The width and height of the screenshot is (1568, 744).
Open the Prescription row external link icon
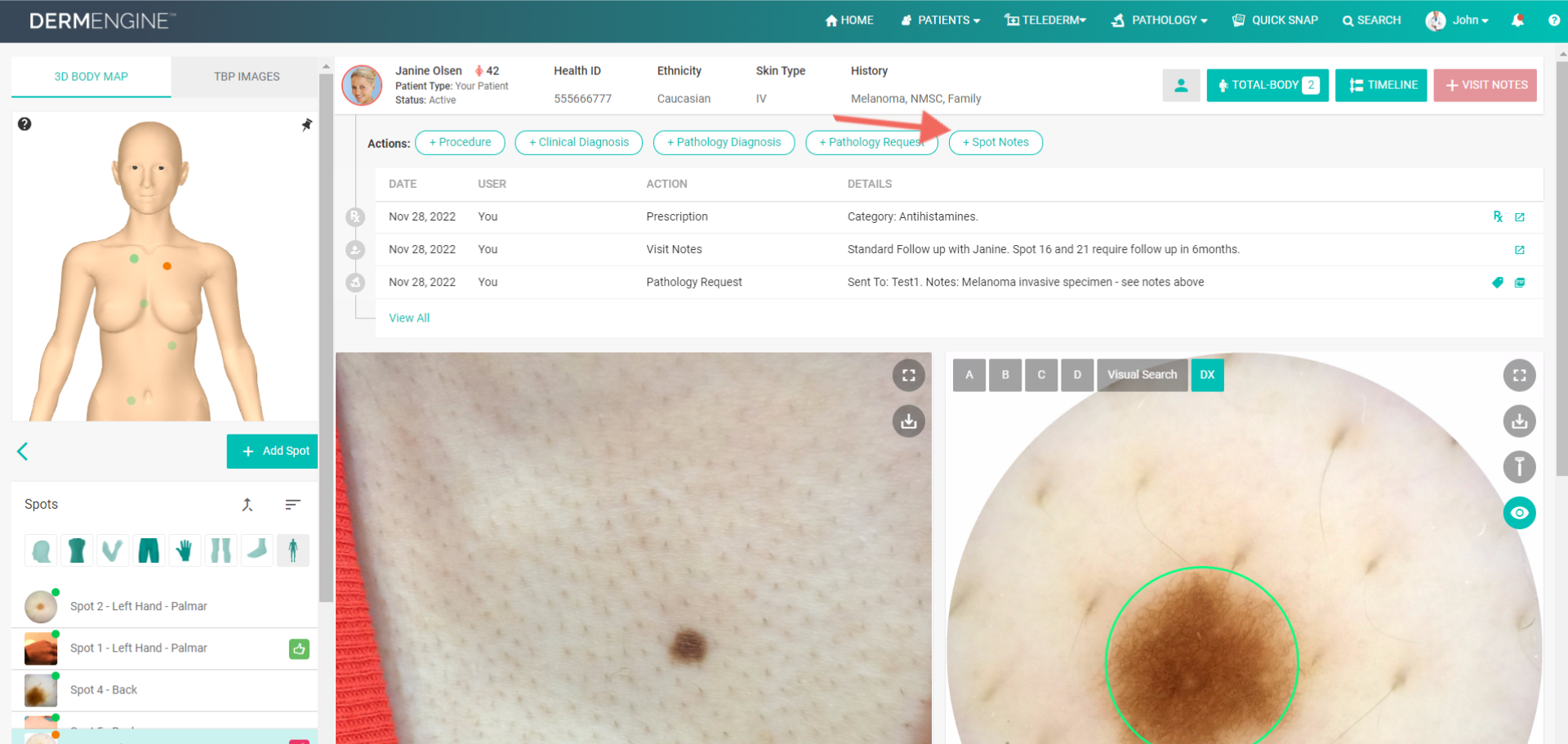[1520, 217]
